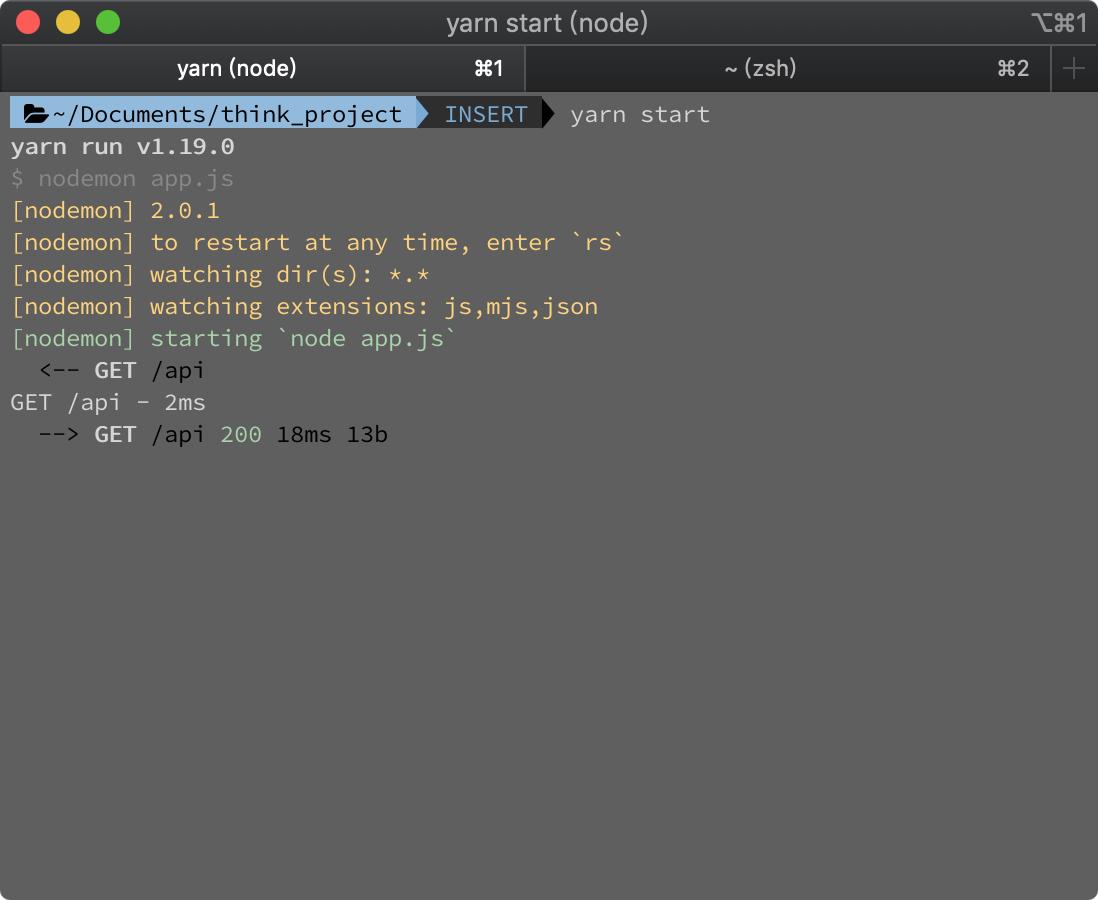This screenshot has height=900, width=1098.
Task: Minimize the window with the yellow button
Action: (x=68, y=22)
